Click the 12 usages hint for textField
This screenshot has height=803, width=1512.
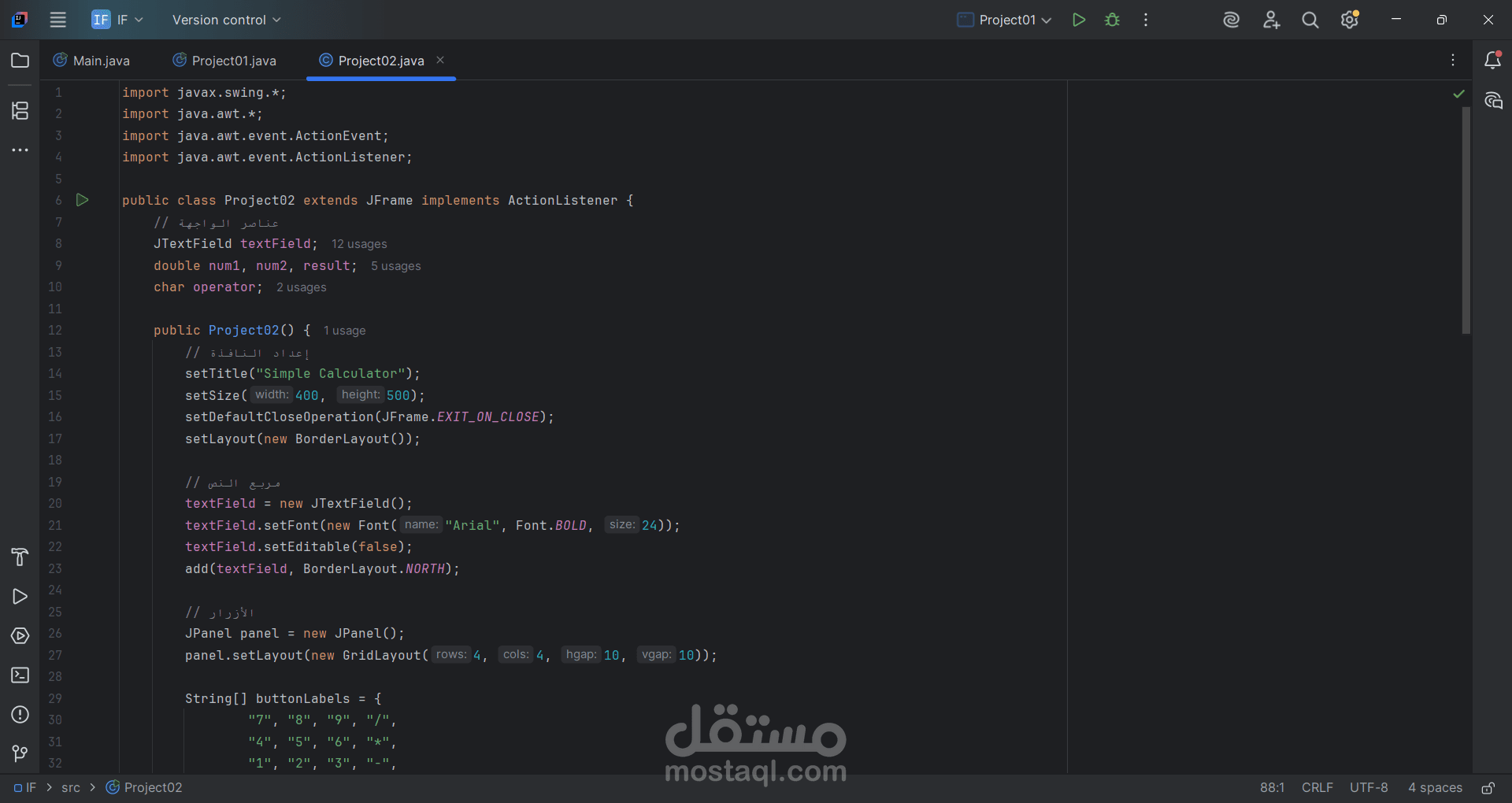pos(359,244)
